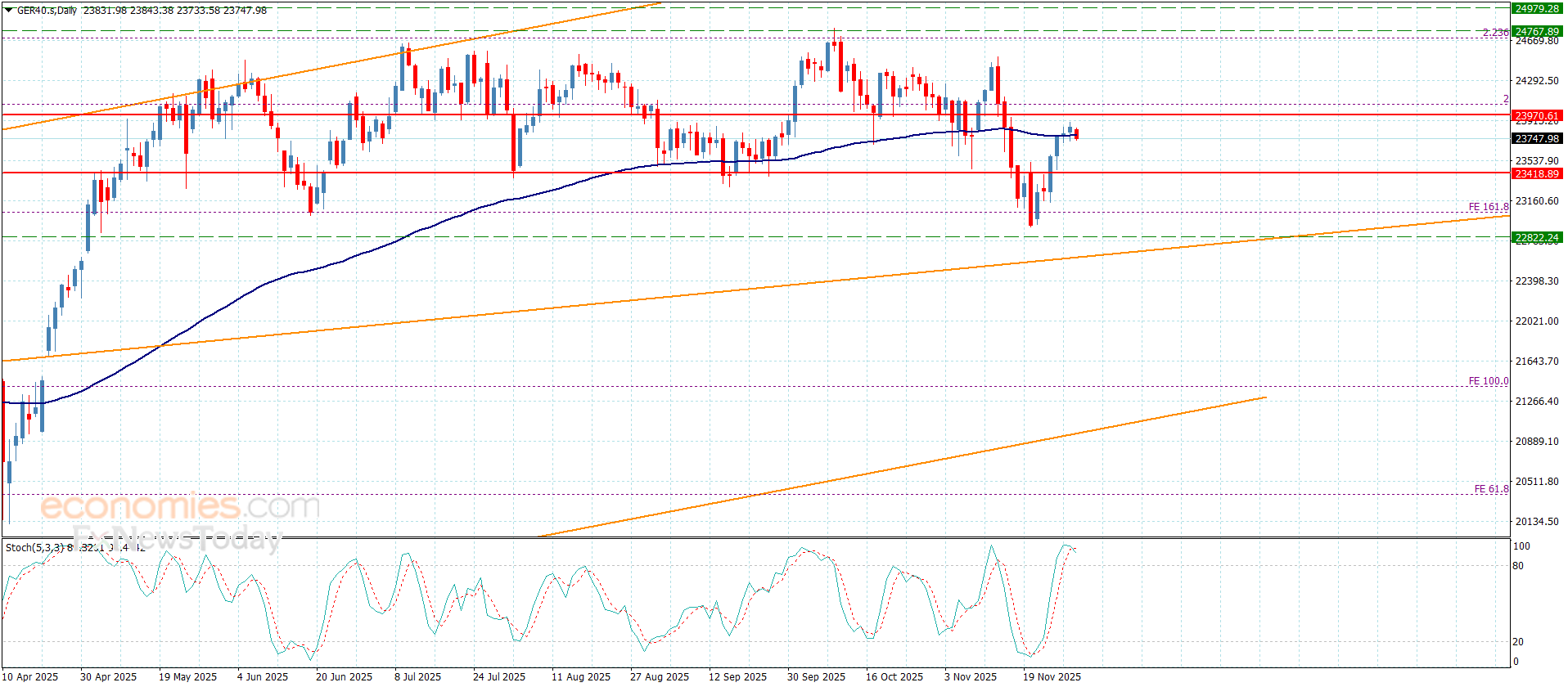1568x687 pixels.
Task: Click the stochastic 20 level label
Action: point(1518,642)
